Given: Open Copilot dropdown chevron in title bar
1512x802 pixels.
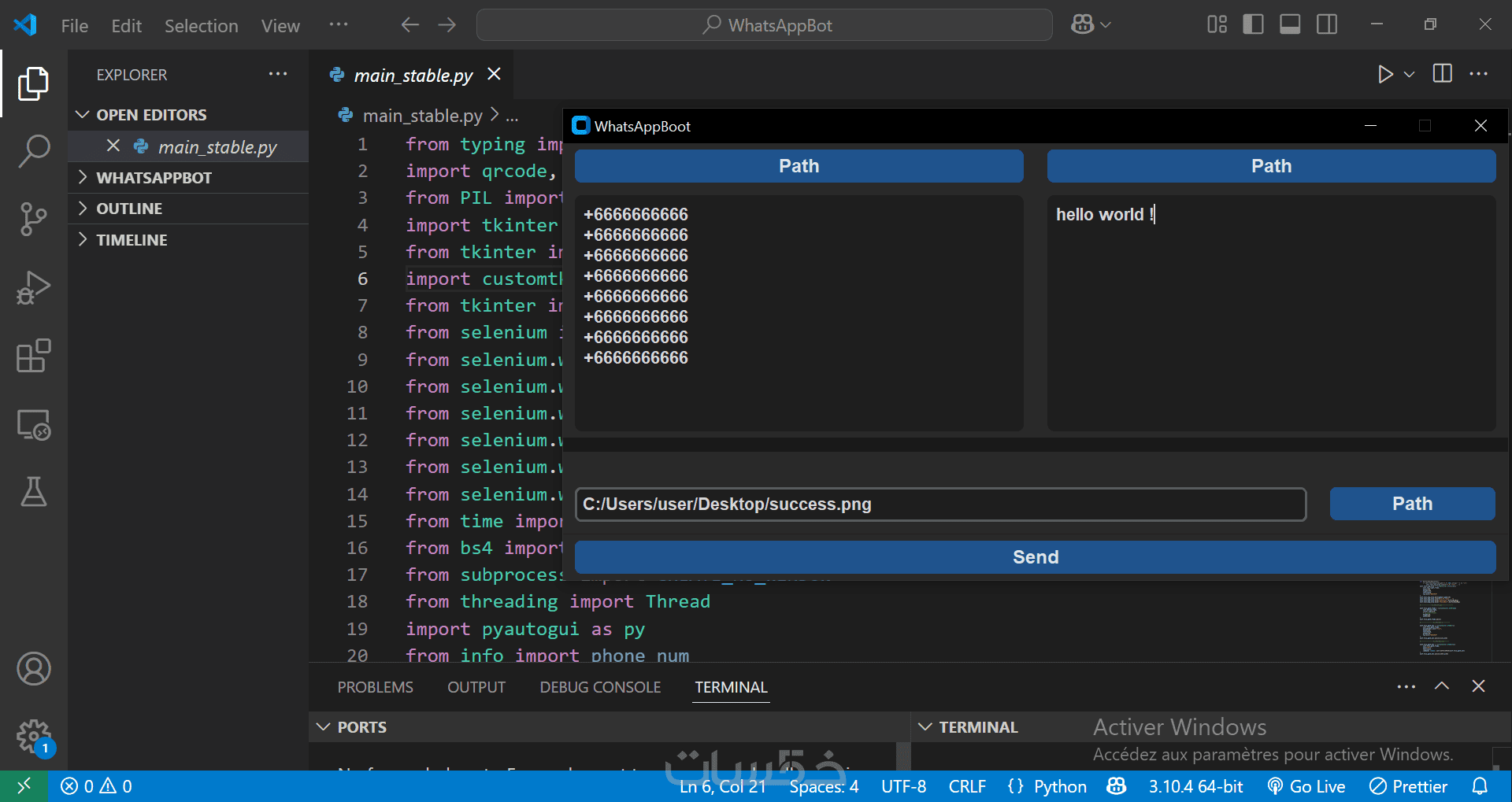Looking at the screenshot, I should [x=1106, y=25].
